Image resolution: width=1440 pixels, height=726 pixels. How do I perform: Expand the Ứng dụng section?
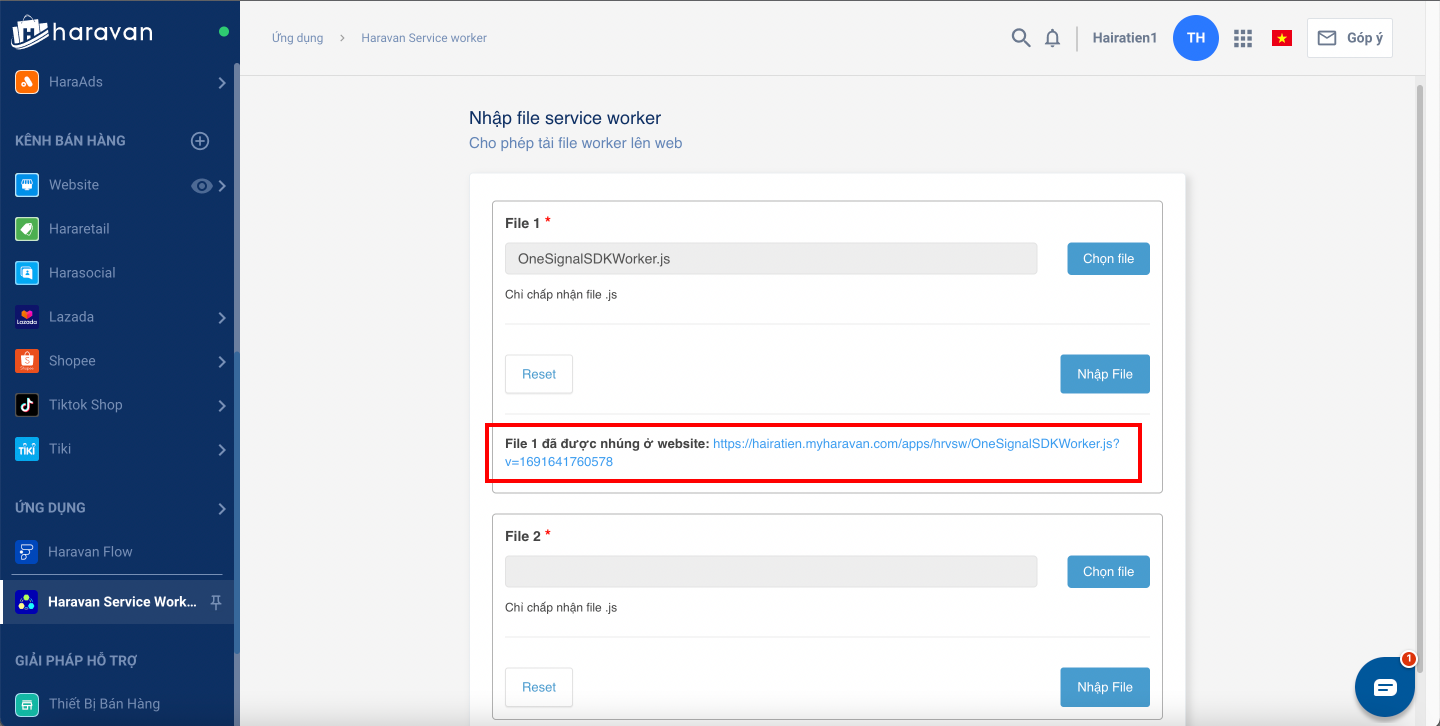tap(221, 509)
